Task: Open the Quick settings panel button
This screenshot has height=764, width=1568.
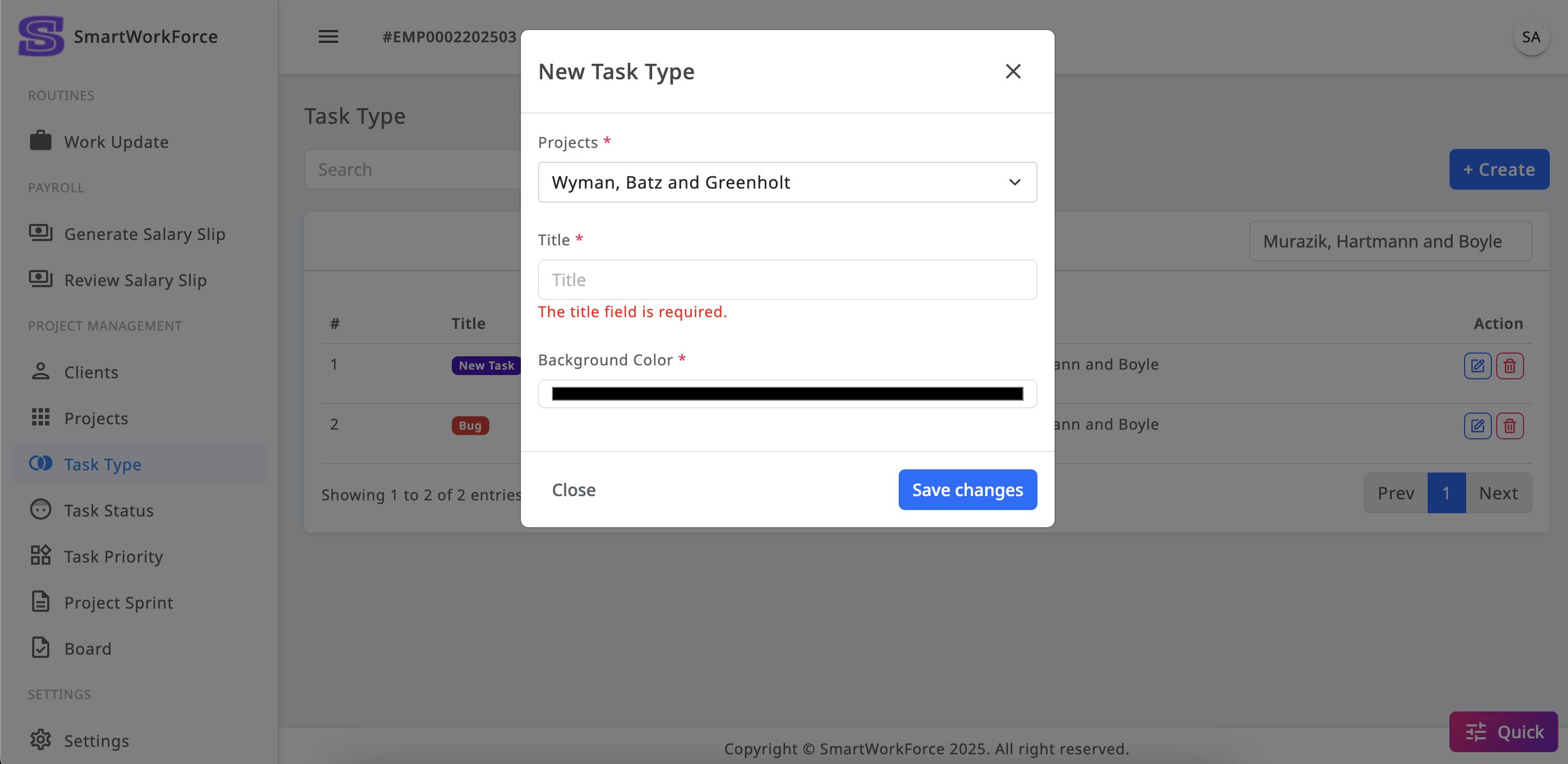Action: coord(1504,731)
